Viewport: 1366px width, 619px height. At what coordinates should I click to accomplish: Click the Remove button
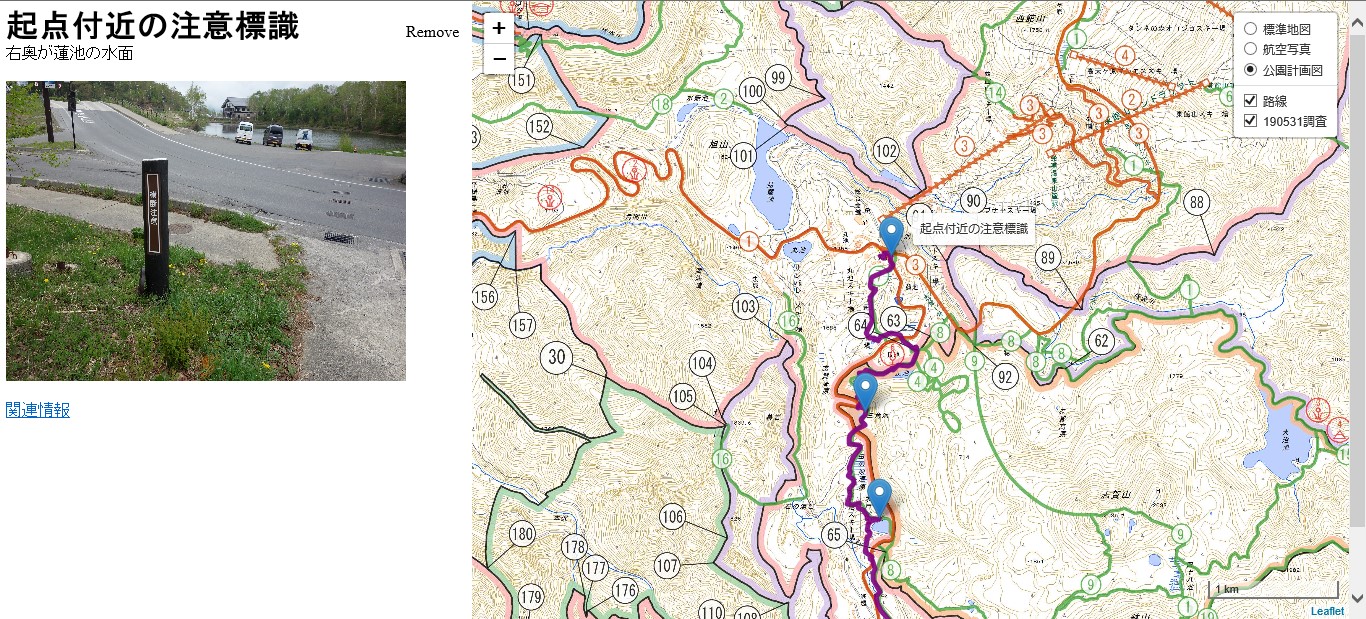(432, 32)
